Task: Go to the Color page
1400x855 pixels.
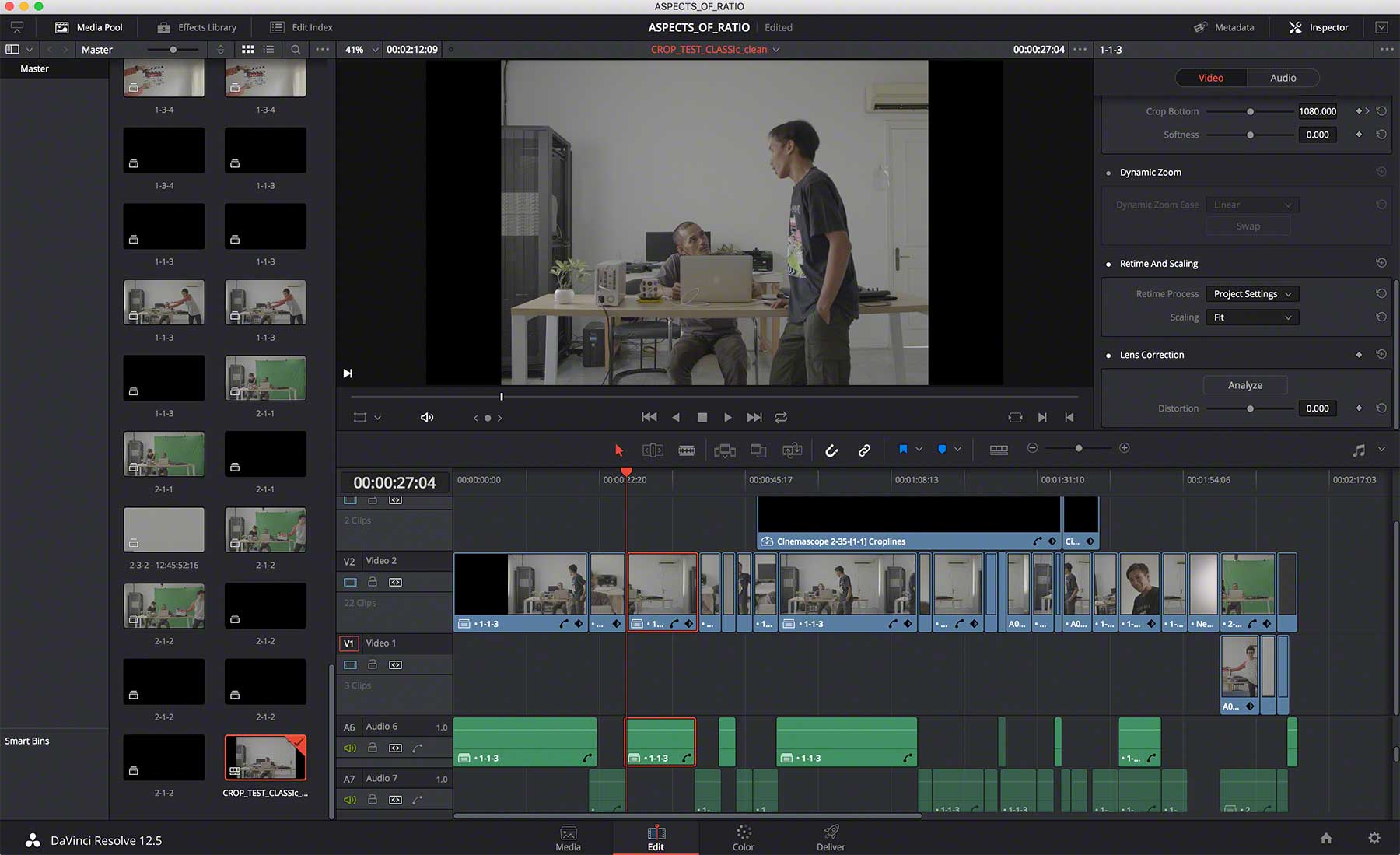Action: [743, 838]
